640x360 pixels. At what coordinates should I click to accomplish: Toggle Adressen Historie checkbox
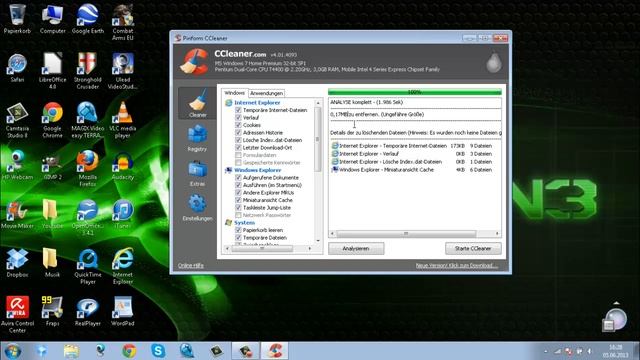click(238, 133)
